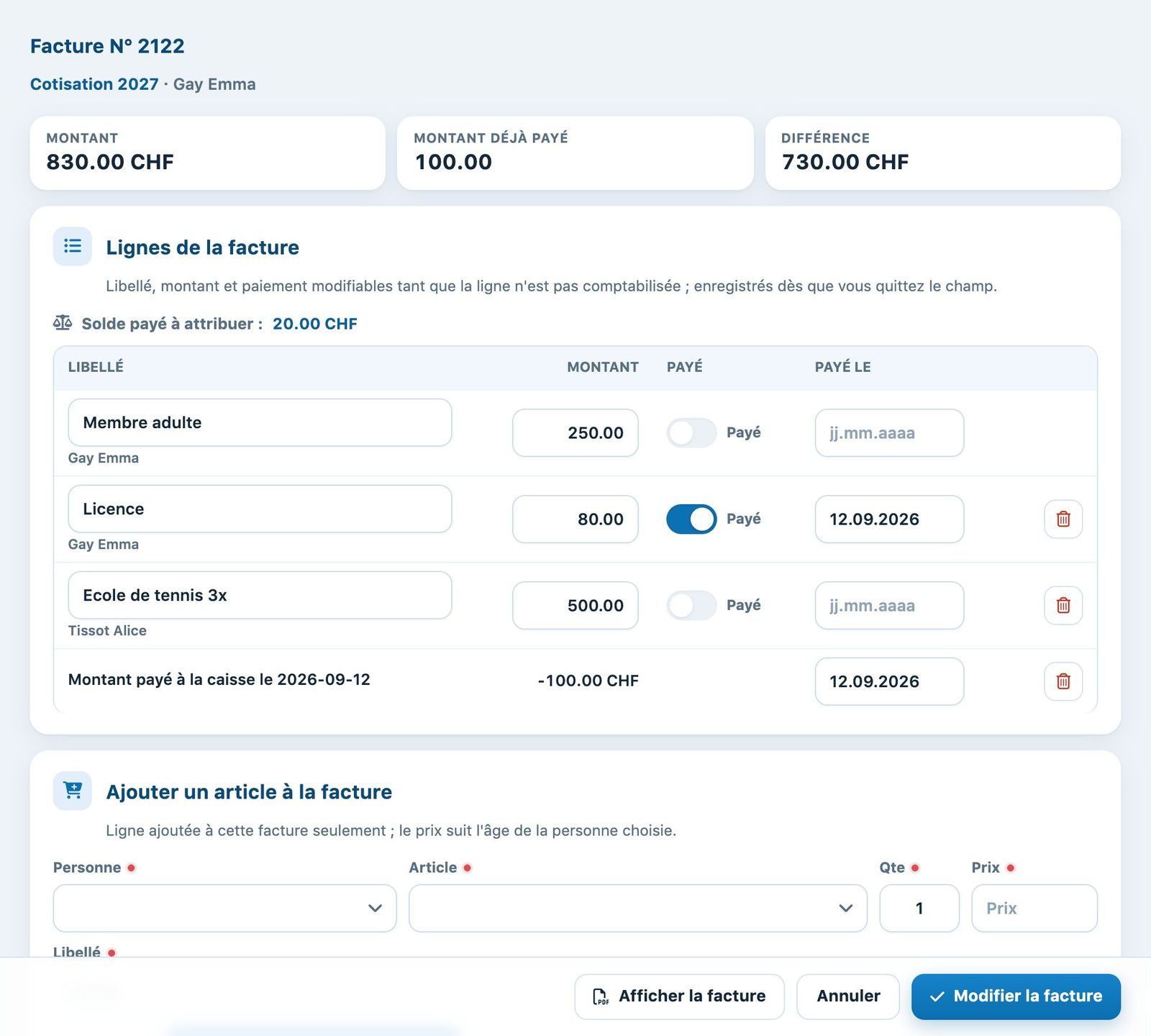The width and height of the screenshot is (1151, 1036).
Task: Remove the cash payment line via trash icon
Action: tap(1063, 681)
